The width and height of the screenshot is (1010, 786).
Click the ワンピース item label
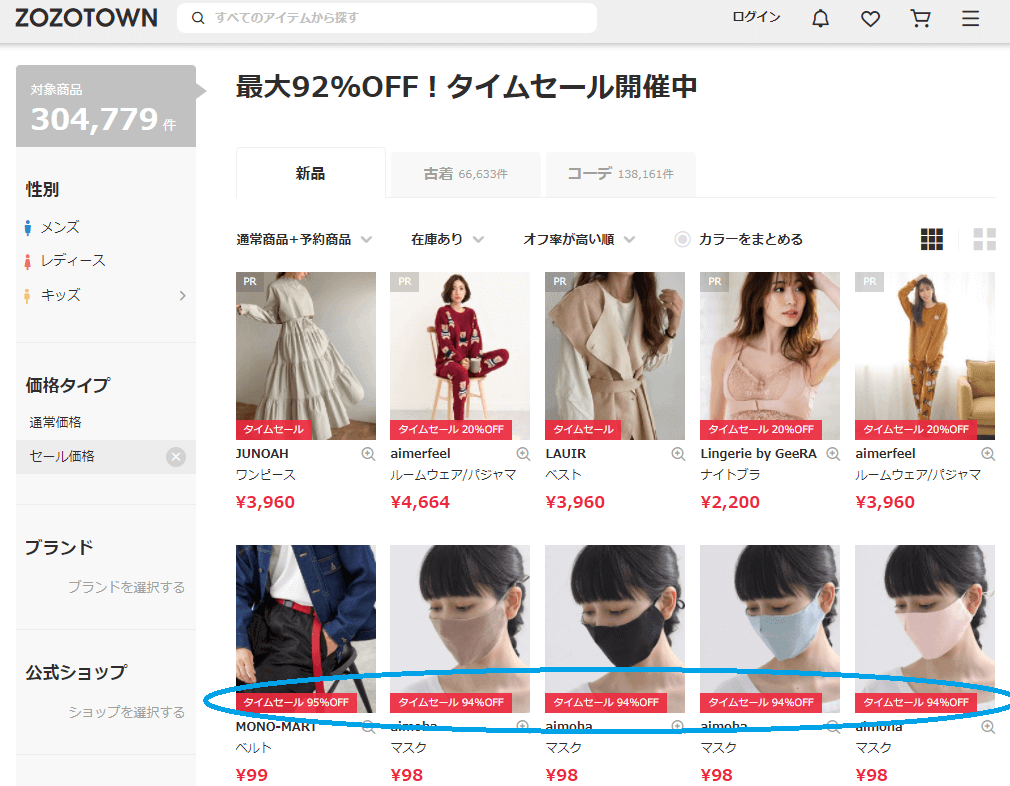(x=266, y=475)
